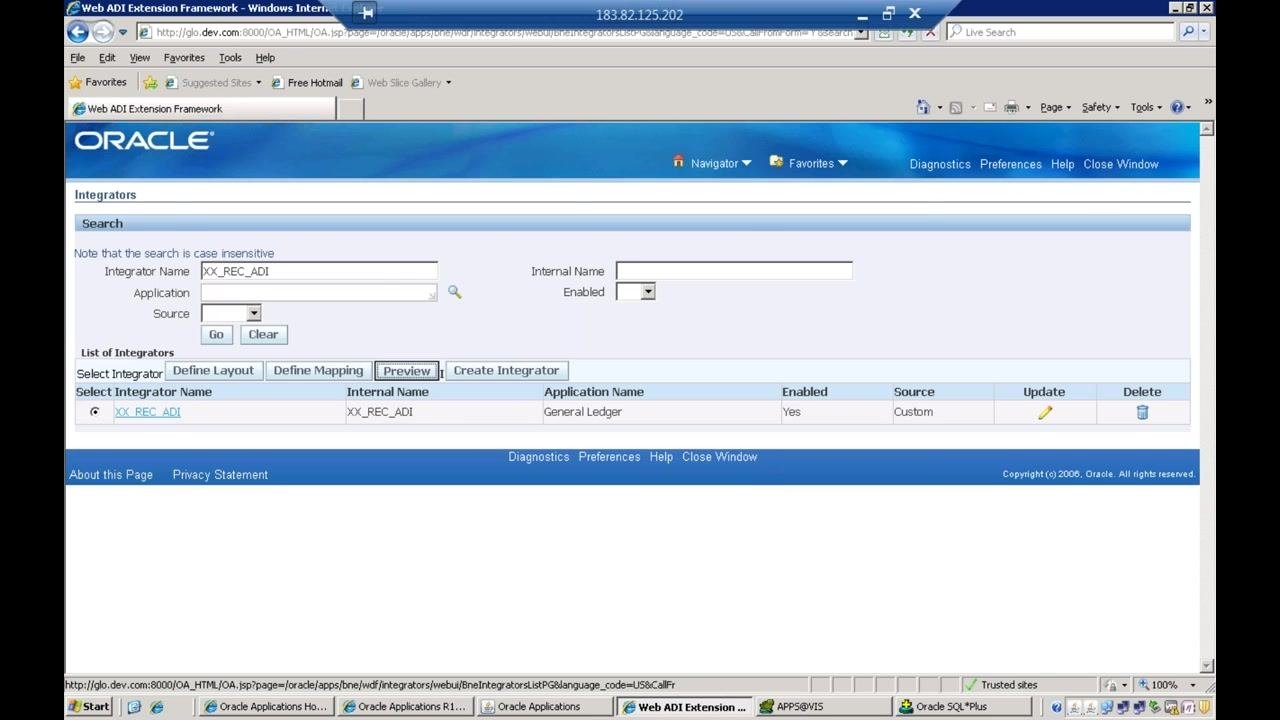The image size is (1280, 720).
Task: Click the pencil Update icon for XX_REC_ADI
Action: coord(1045,412)
